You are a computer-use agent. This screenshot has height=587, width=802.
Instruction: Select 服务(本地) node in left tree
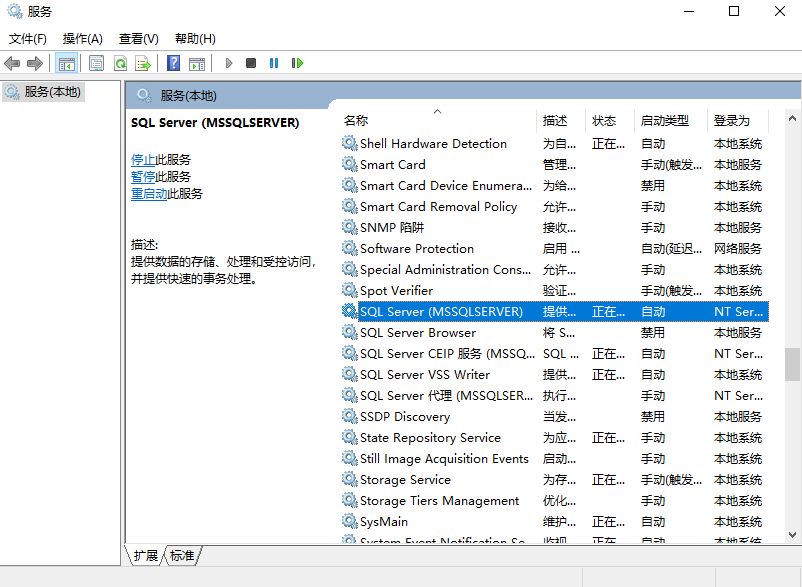click(43, 92)
